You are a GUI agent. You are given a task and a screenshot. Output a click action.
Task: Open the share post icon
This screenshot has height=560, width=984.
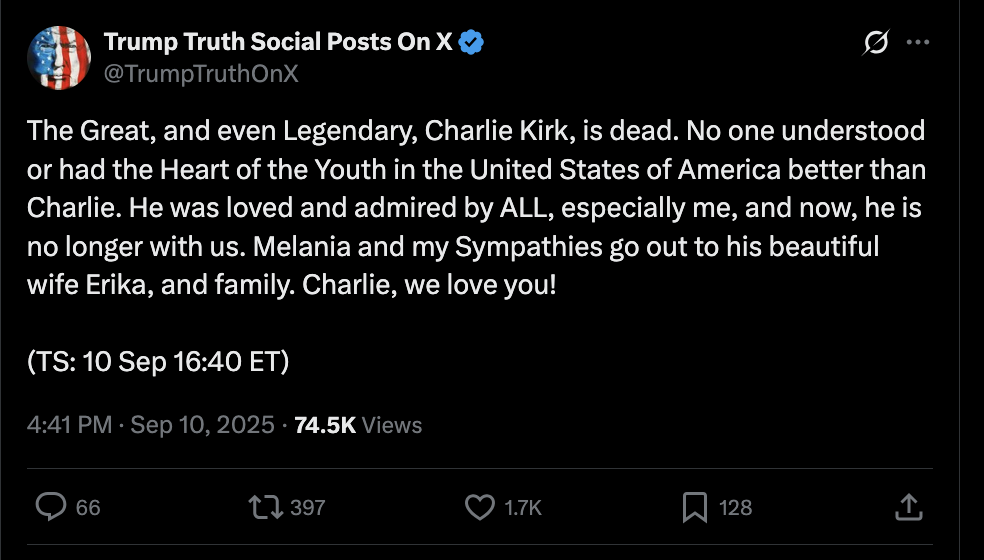908,507
